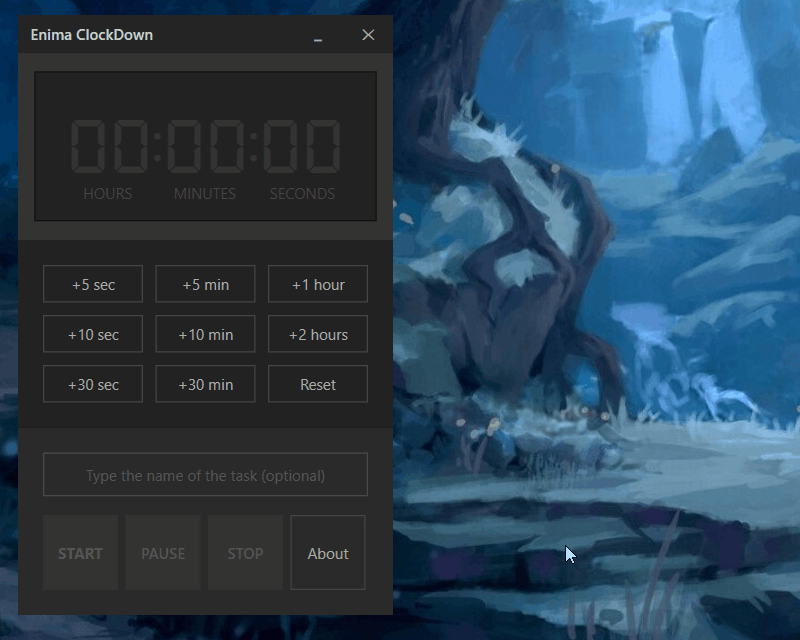Click the MINUTES label under the timer
Screen dimensions: 800x640
point(205,193)
